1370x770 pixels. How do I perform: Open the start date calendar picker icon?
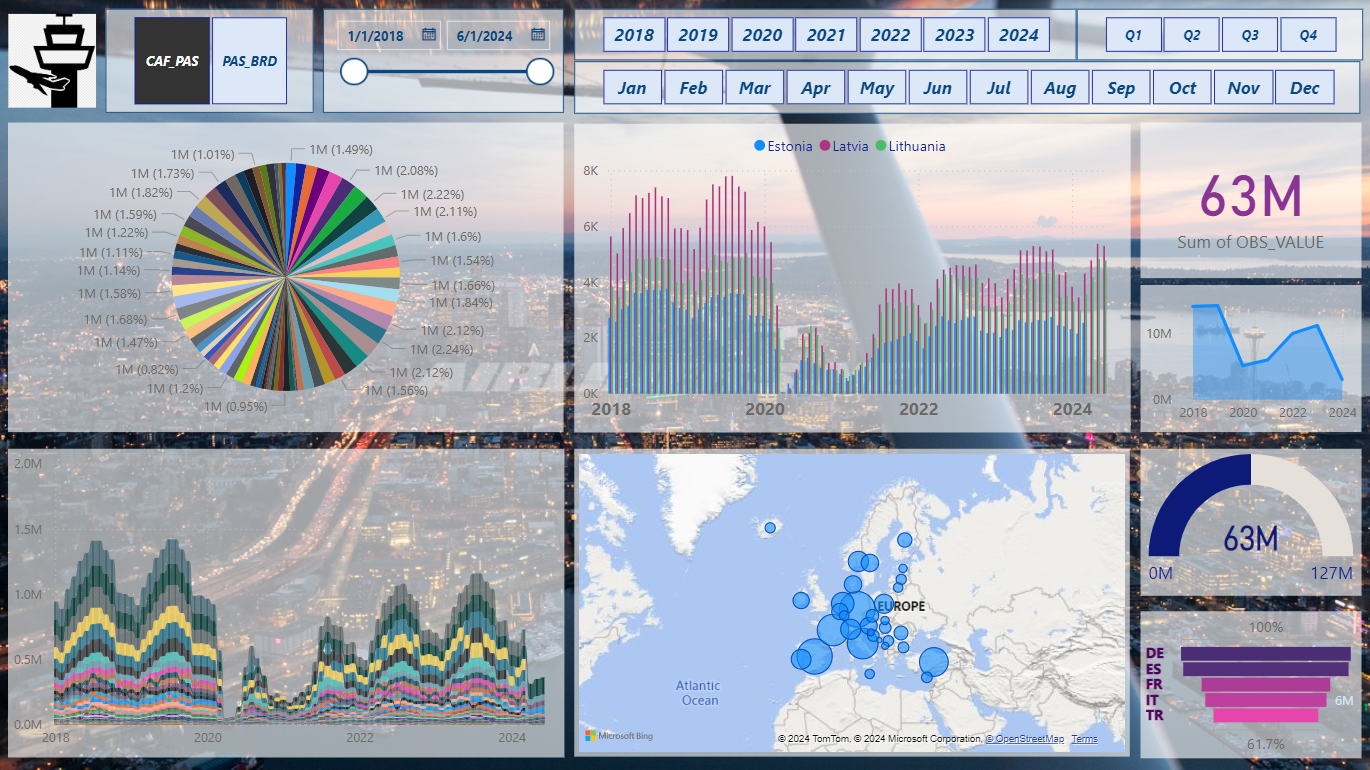[428, 35]
